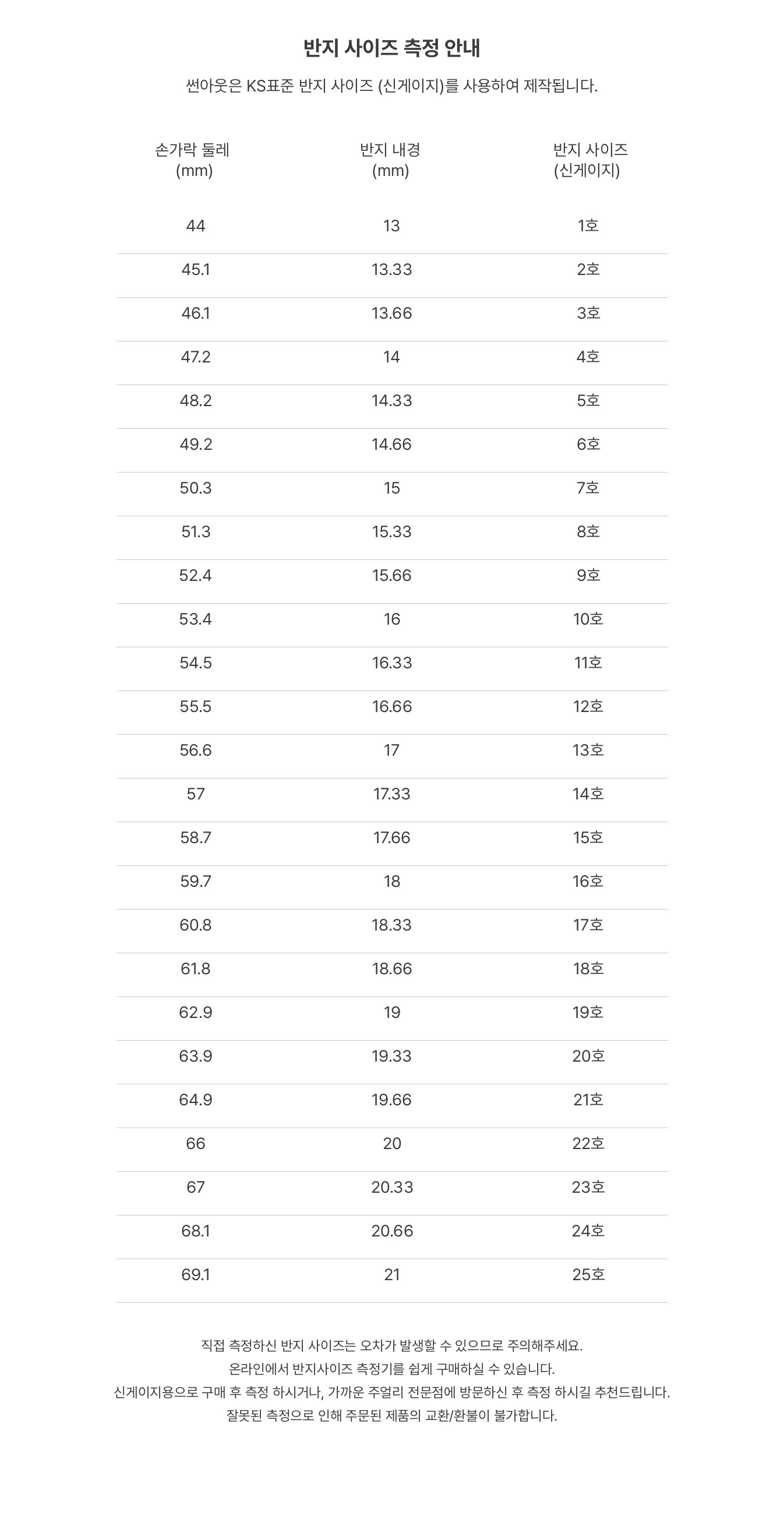
Task: Click the 5호 ring size cell
Action: [588, 400]
